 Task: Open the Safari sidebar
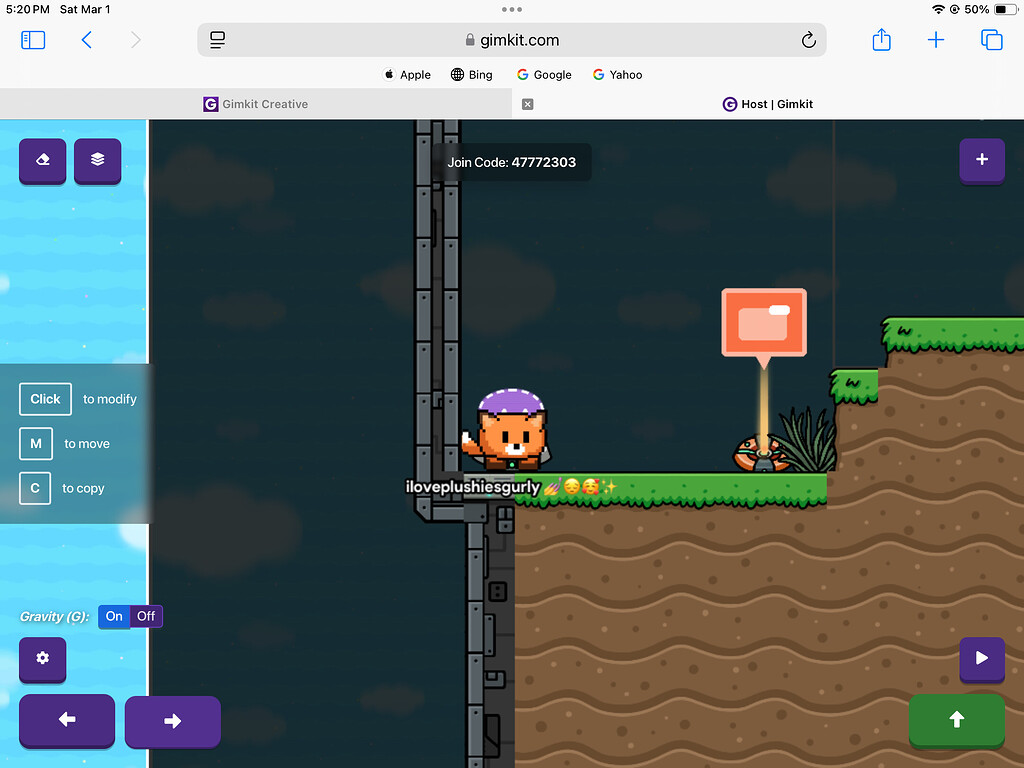point(33,40)
